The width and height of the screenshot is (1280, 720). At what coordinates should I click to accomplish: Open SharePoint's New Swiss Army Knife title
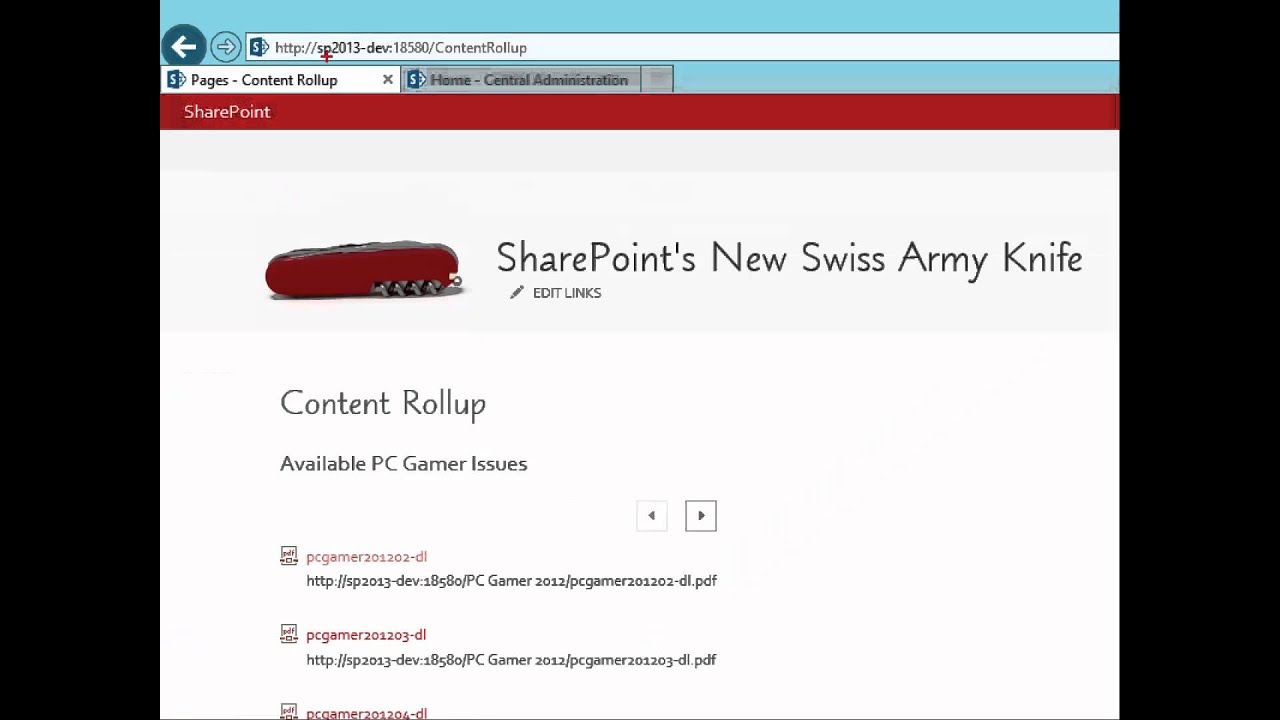[789, 258]
